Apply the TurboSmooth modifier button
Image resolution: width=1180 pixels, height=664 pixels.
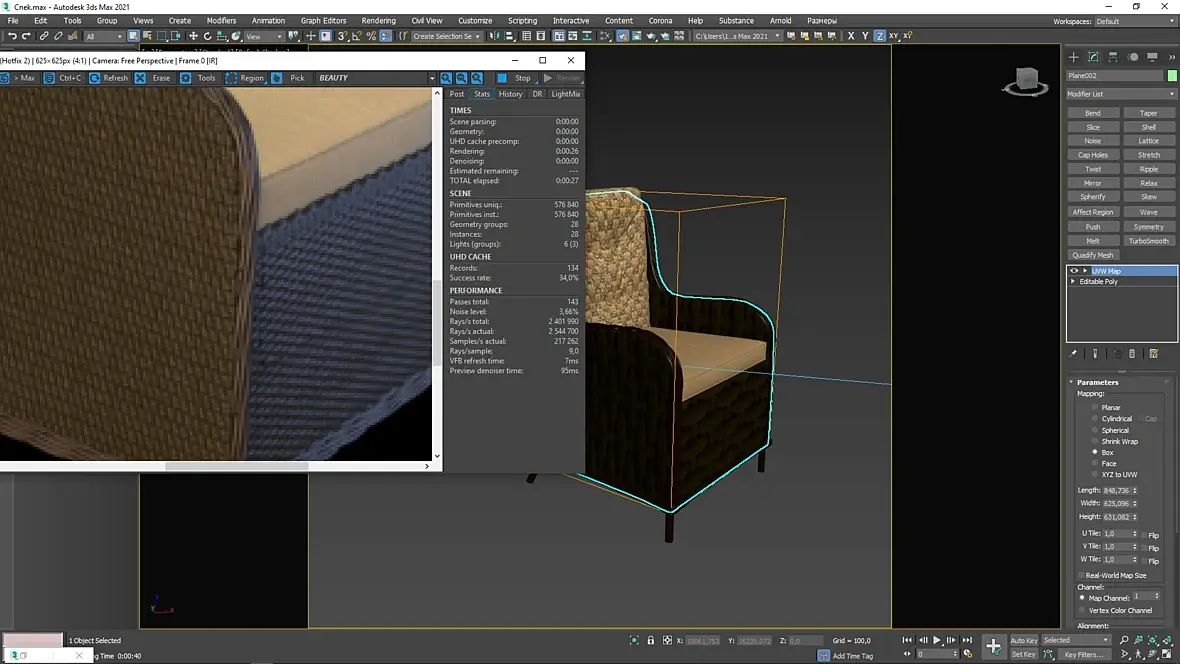[x=1148, y=241]
